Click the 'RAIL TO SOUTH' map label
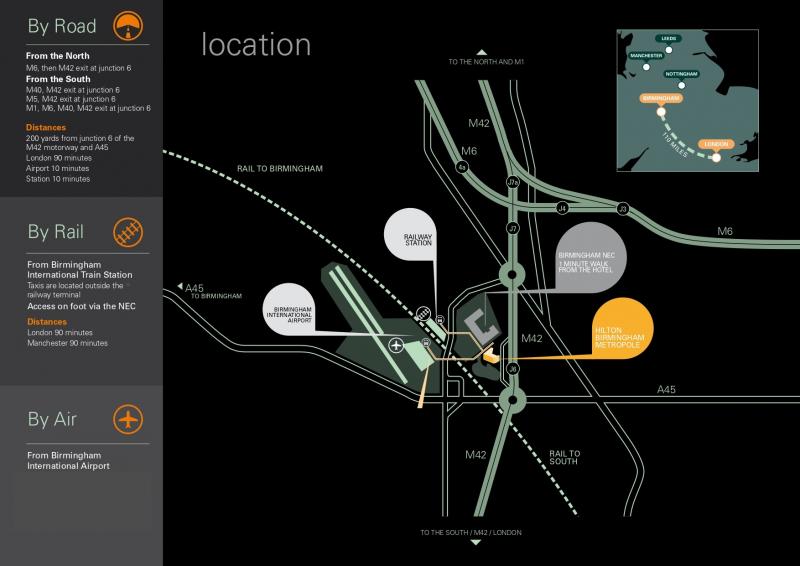 [x=564, y=457]
